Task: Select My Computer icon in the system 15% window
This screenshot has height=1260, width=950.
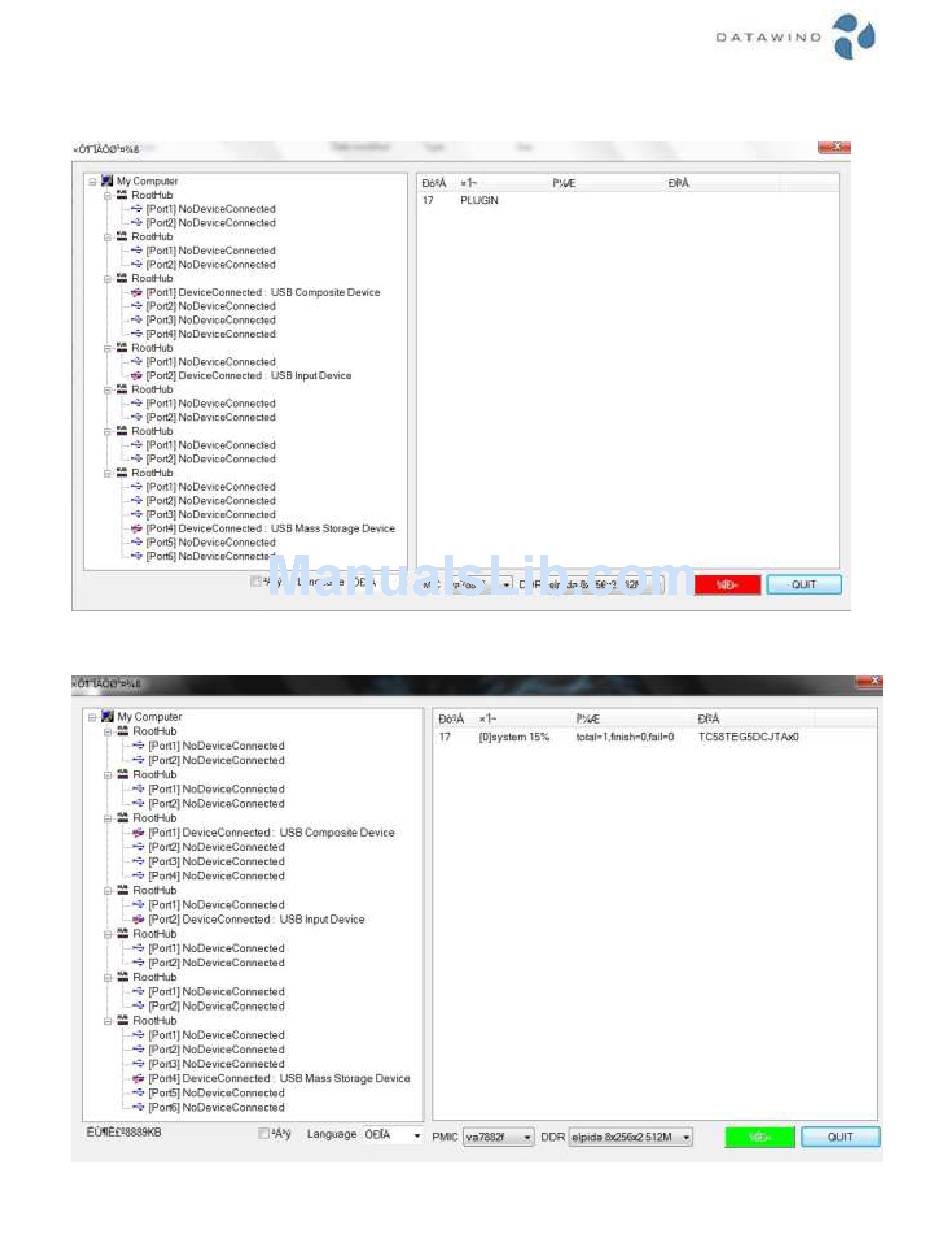Action: point(107,717)
